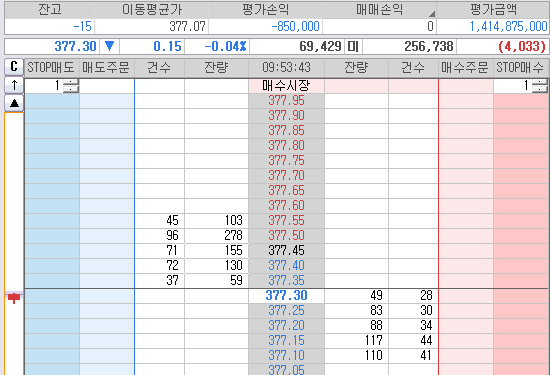Screen dimensions: 550x375
Task: Select price 377.10 in the ladder
Action: [x=286, y=356]
